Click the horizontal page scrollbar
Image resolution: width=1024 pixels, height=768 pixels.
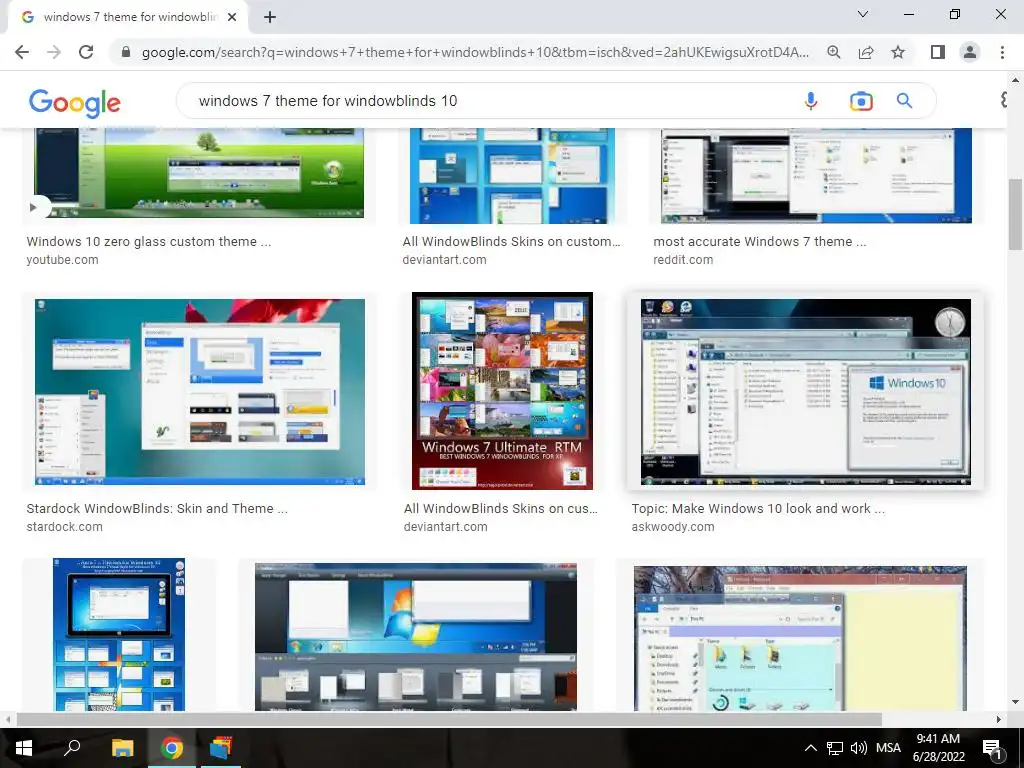(x=449, y=719)
